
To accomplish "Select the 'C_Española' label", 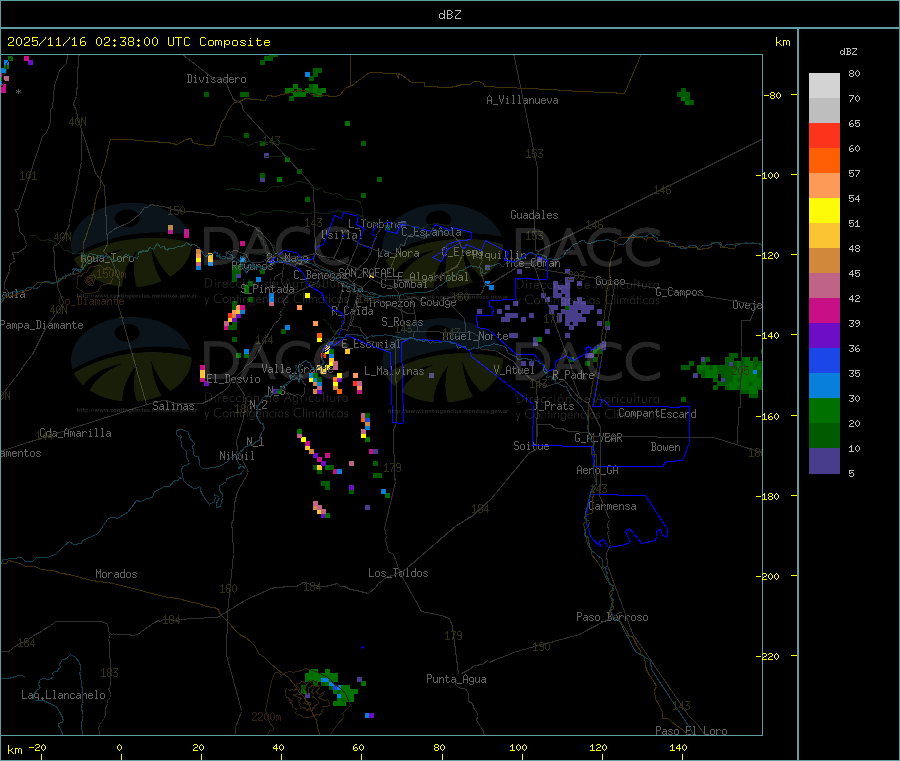I will pos(431,232).
